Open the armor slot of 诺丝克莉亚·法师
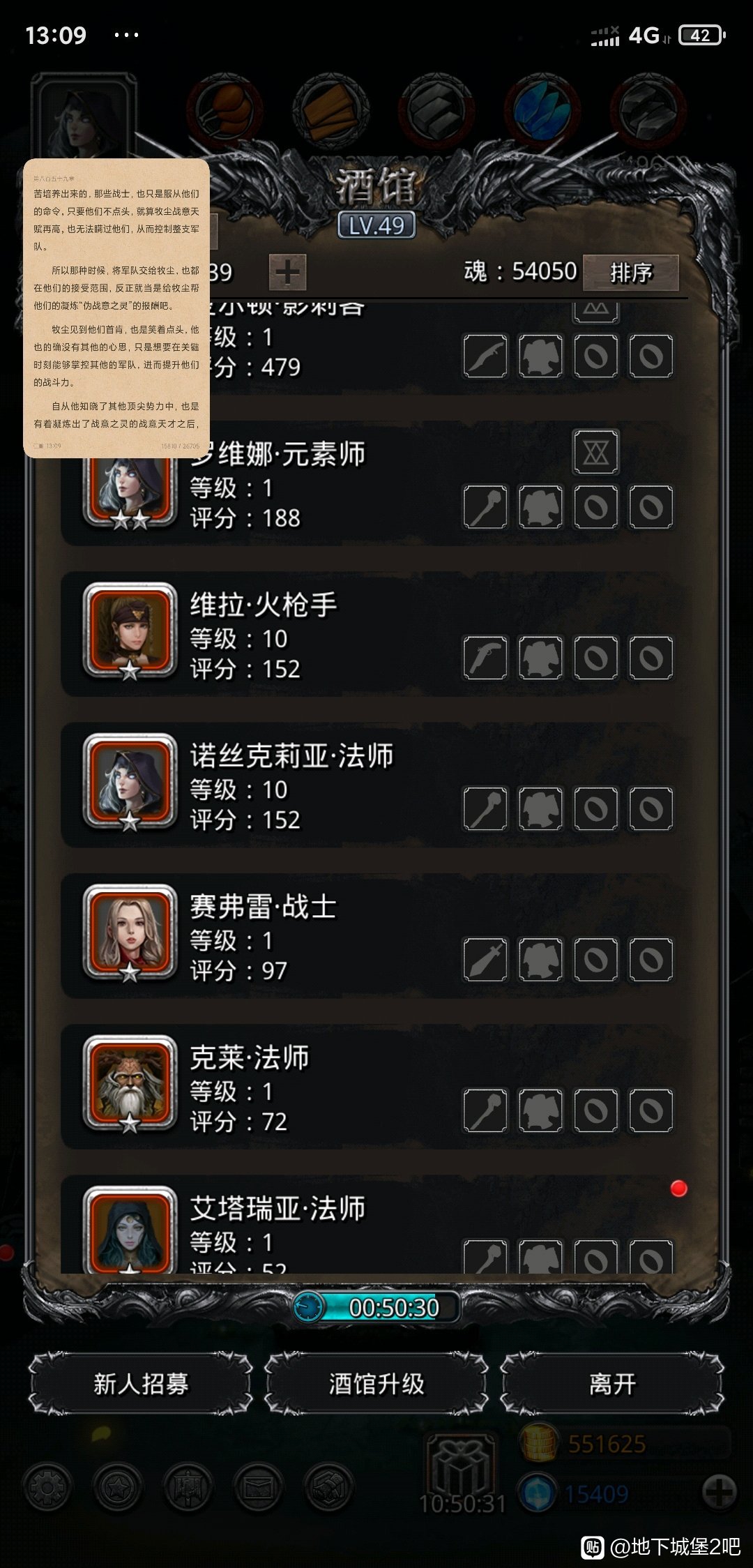Screen dimensions: 753x1568 point(540,809)
